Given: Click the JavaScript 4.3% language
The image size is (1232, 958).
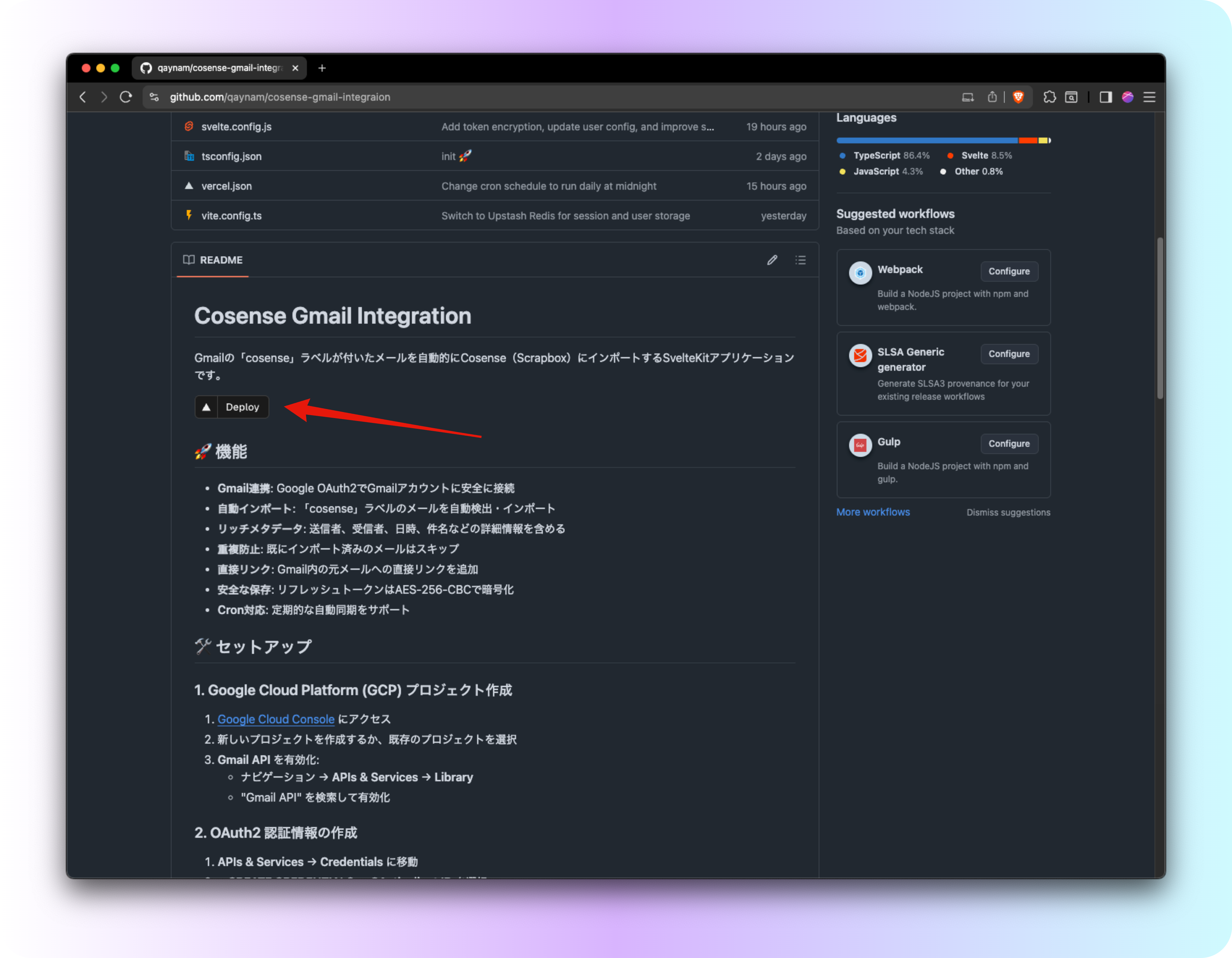Looking at the screenshot, I should (x=881, y=171).
